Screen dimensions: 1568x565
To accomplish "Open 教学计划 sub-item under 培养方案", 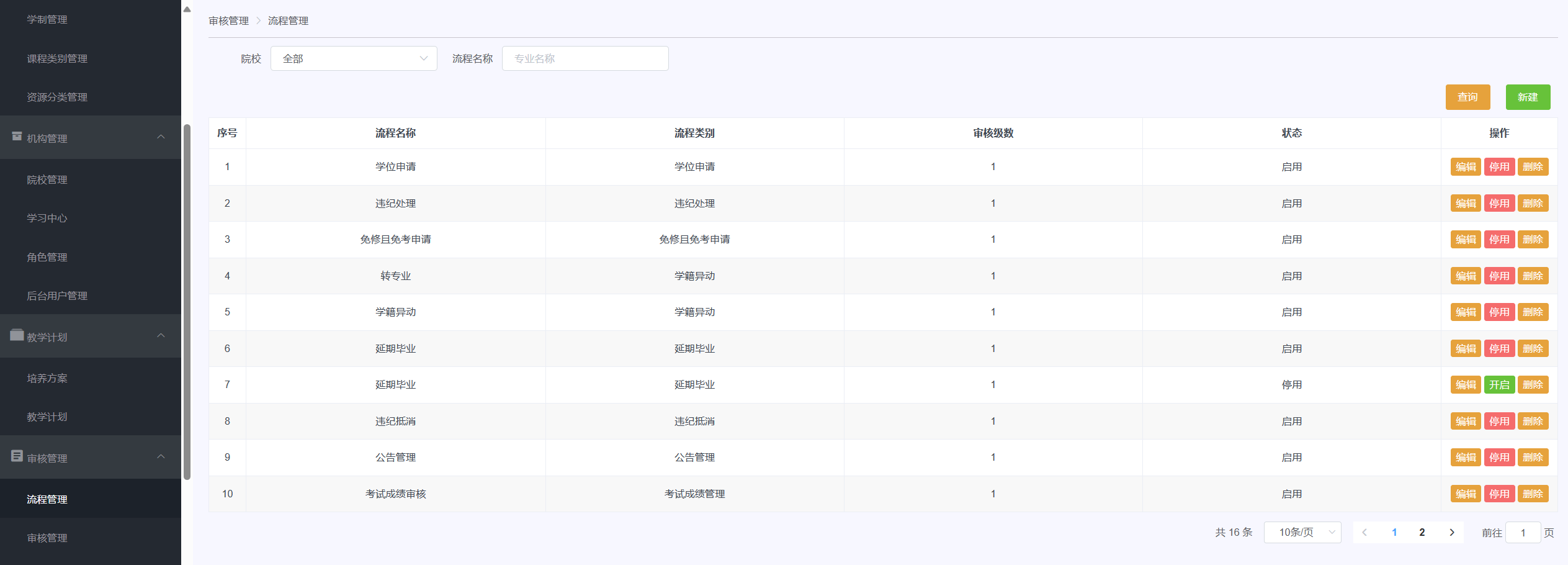I will coord(47,417).
